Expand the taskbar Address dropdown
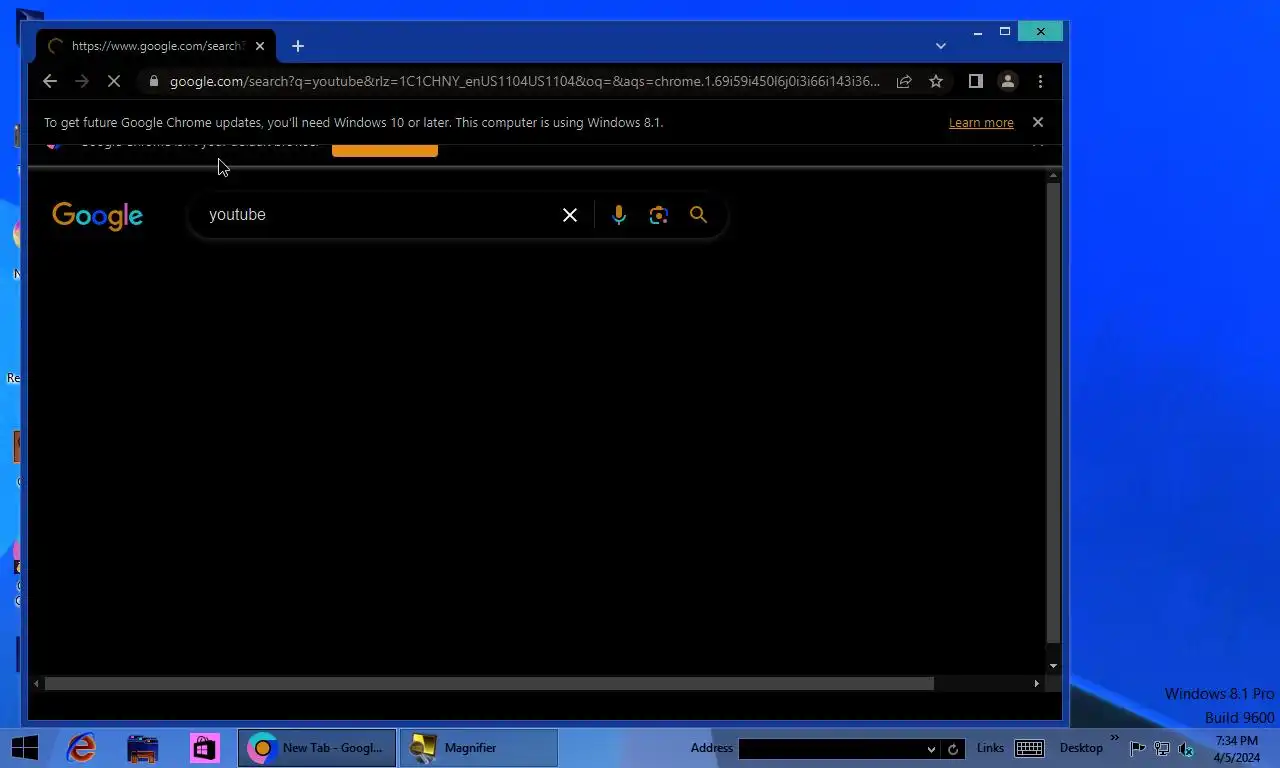 point(931,749)
